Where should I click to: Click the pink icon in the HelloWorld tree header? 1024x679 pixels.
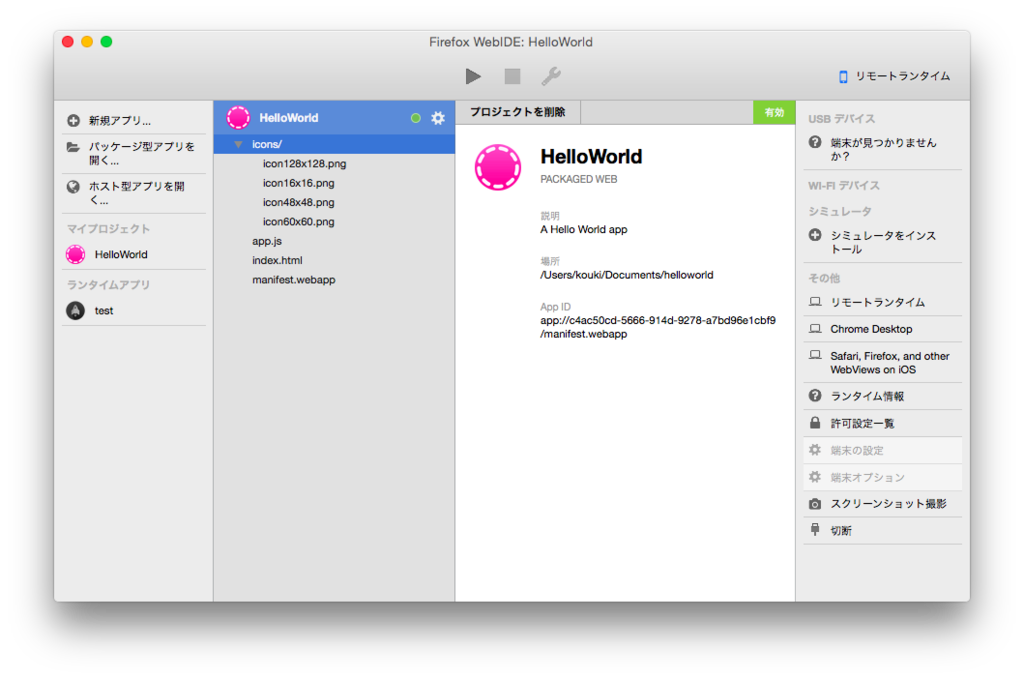tap(238, 118)
